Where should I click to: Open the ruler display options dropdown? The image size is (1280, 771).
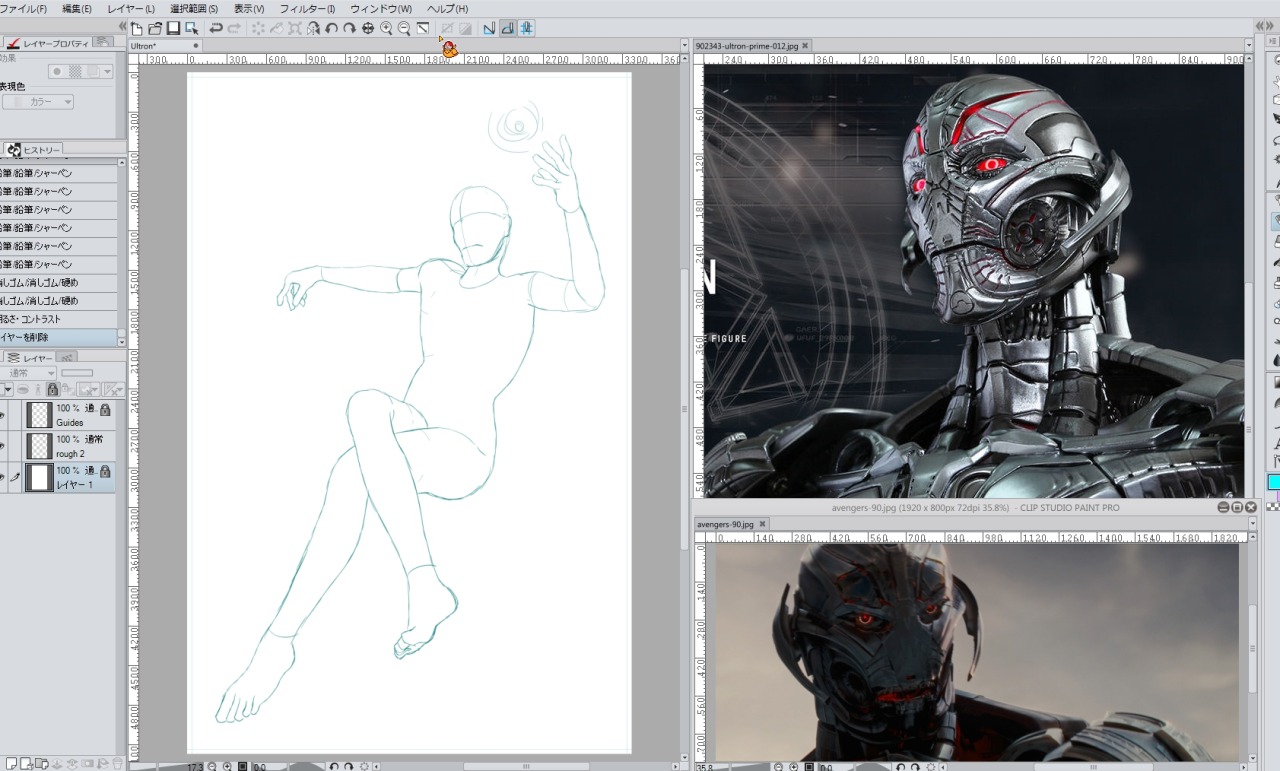(x=114, y=389)
